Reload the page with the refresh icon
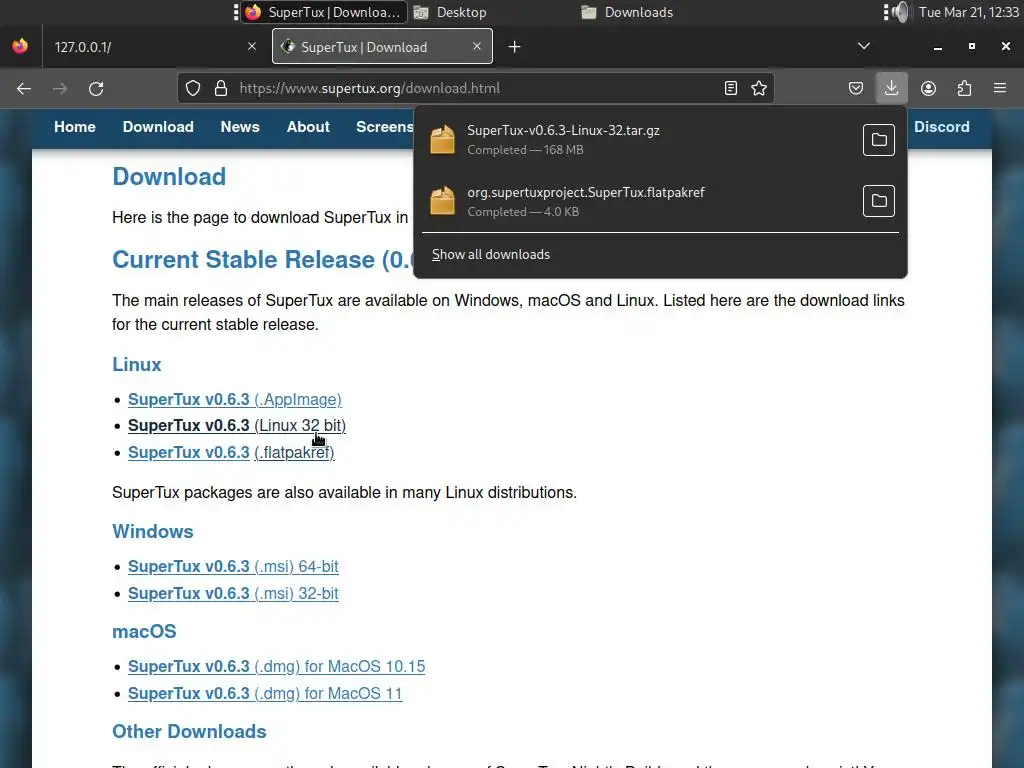The height and width of the screenshot is (768, 1024). [x=96, y=88]
